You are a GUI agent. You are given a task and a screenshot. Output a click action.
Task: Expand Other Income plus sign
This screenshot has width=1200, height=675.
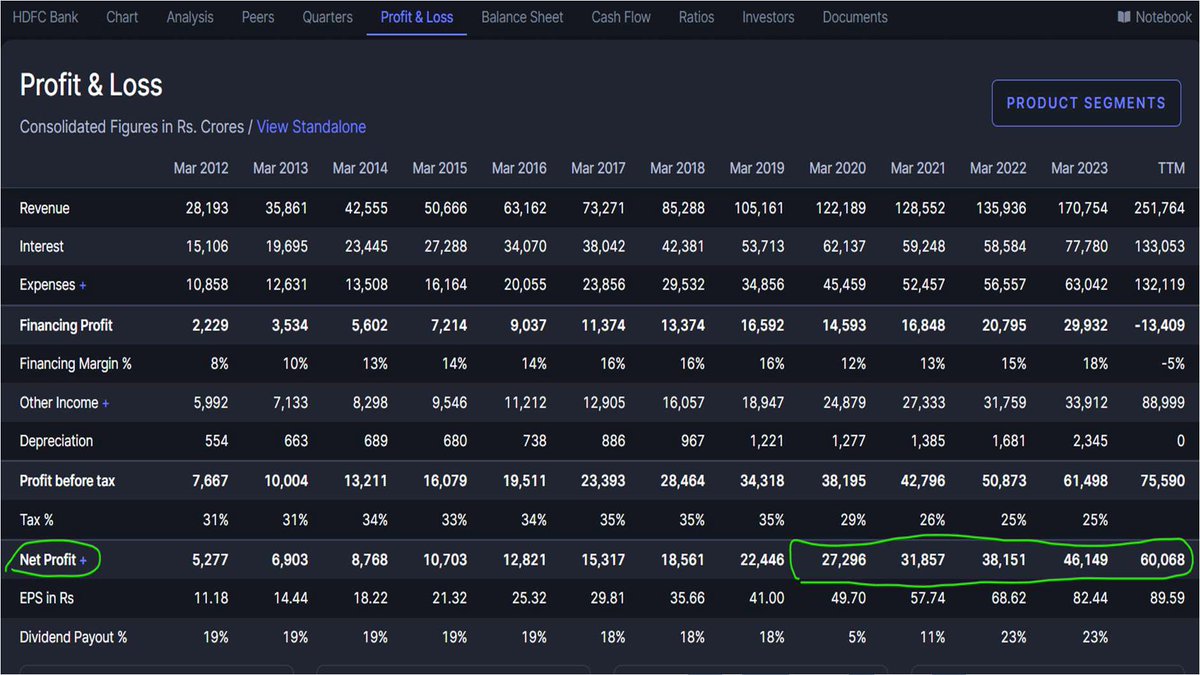(x=106, y=403)
